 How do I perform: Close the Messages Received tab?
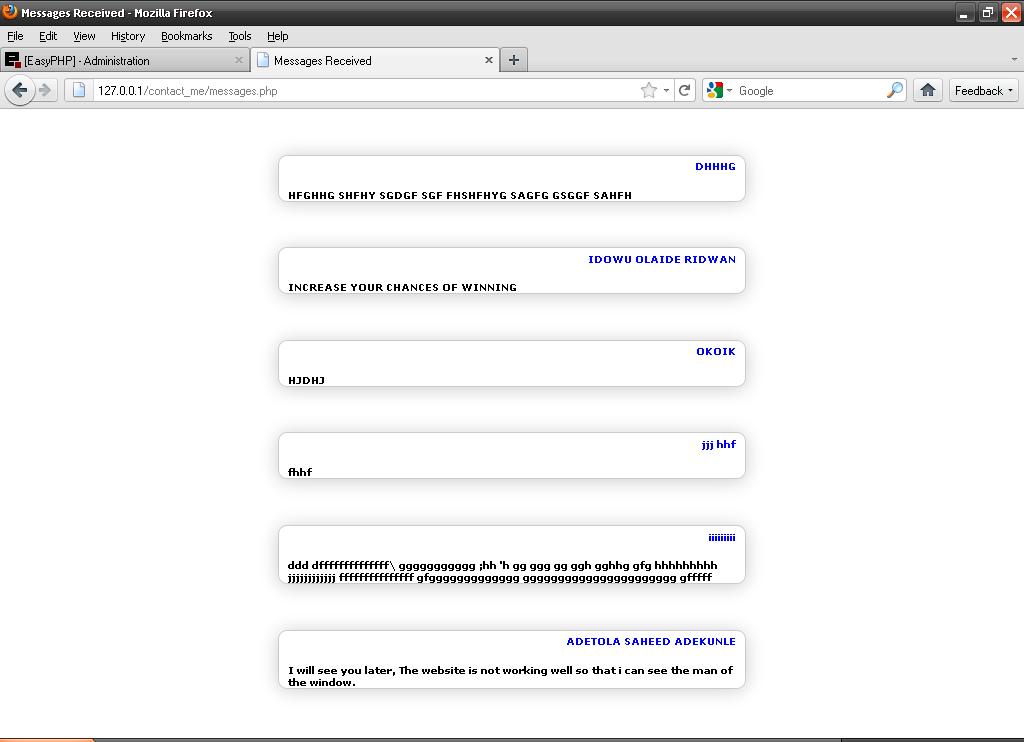(x=488, y=60)
